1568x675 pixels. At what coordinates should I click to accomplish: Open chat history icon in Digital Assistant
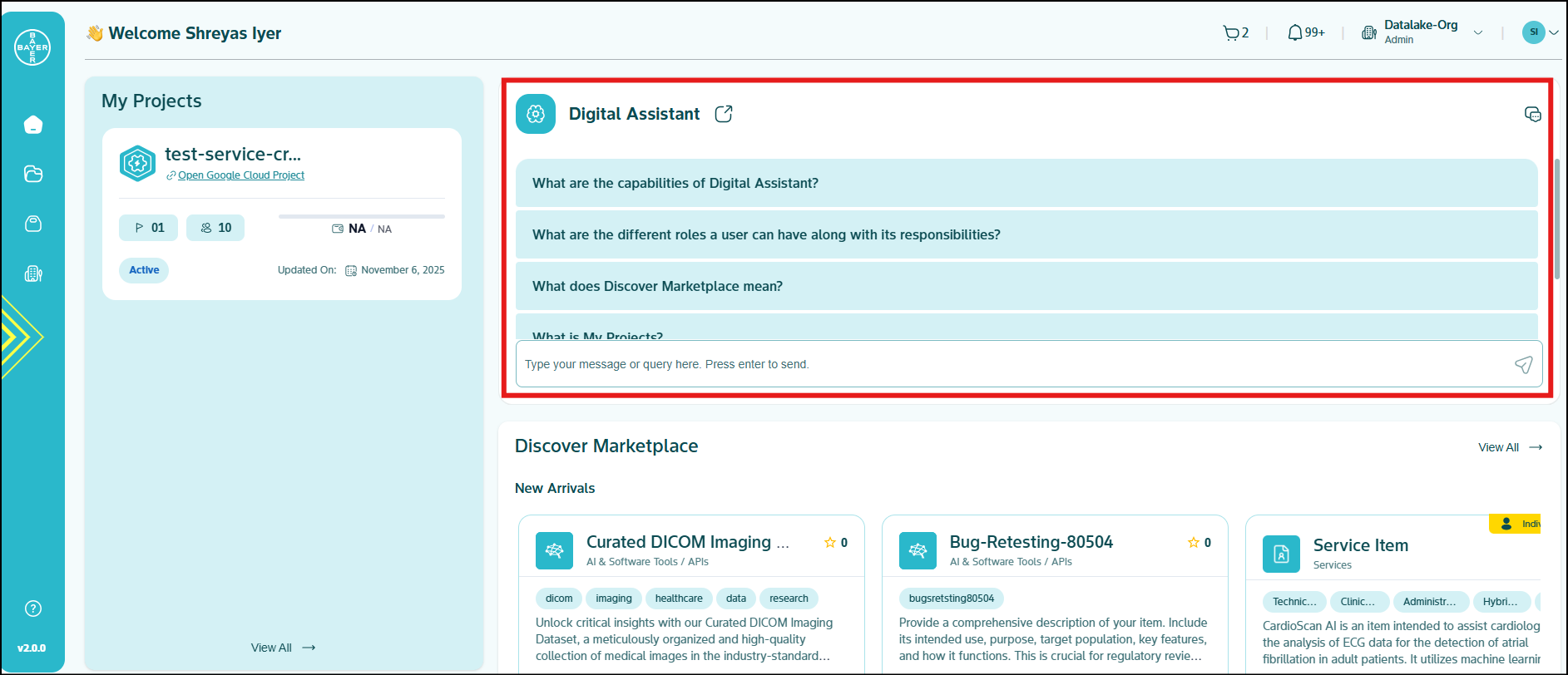[x=1532, y=115]
